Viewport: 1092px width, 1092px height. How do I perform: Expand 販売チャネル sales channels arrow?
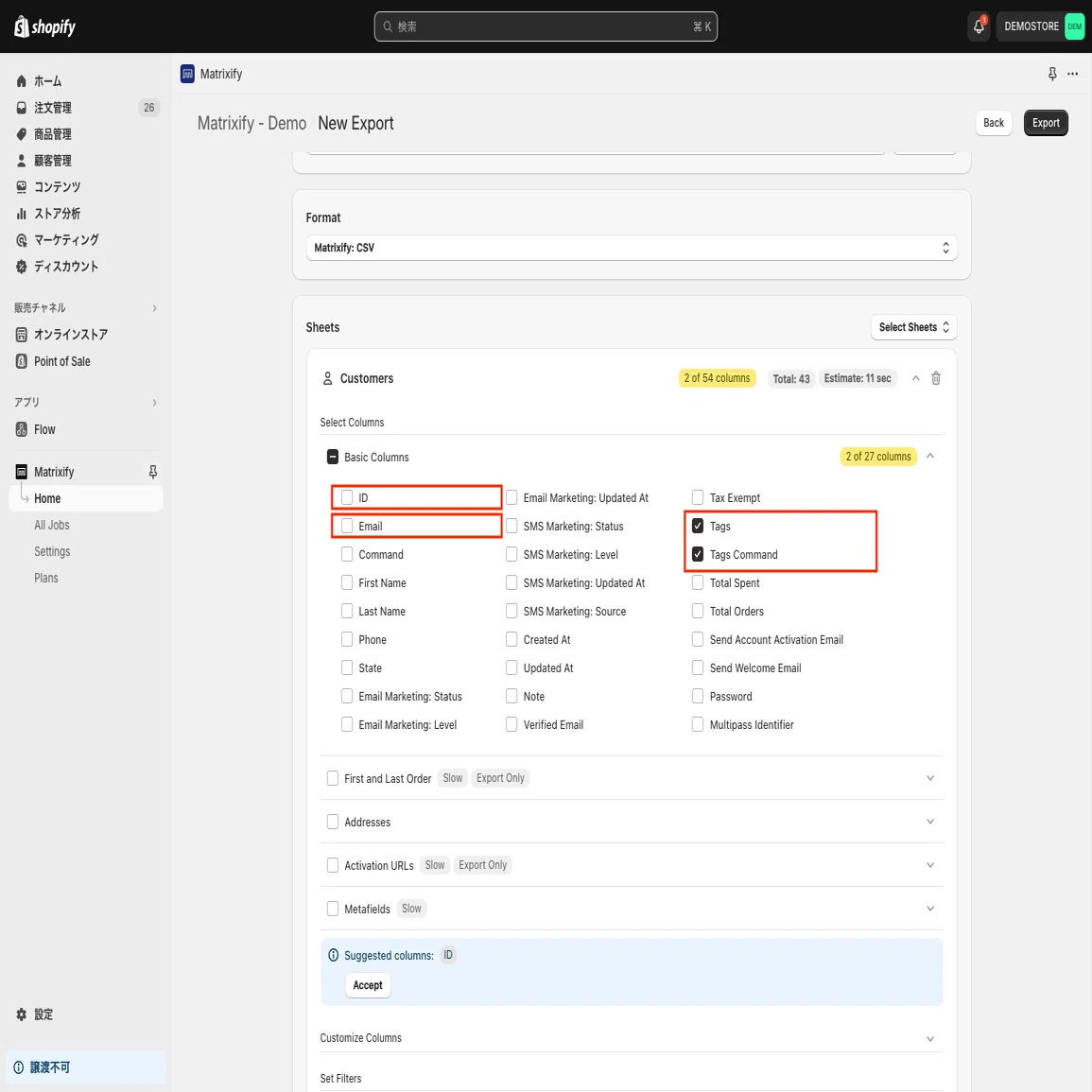pyautogui.click(x=155, y=308)
